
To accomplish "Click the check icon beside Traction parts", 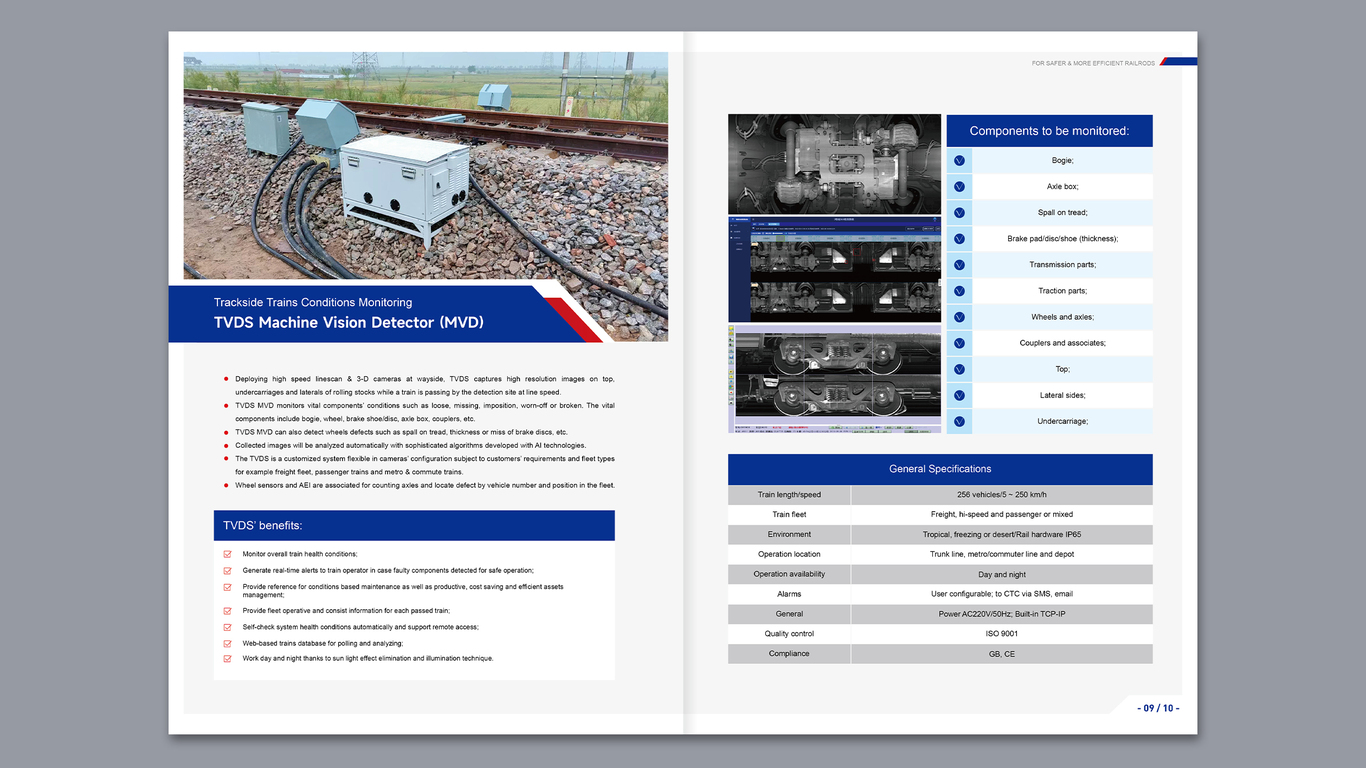I will [x=959, y=291].
